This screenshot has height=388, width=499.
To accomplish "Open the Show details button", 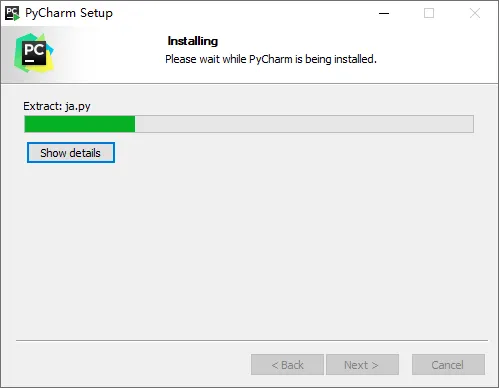I will [x=71, y=153].
